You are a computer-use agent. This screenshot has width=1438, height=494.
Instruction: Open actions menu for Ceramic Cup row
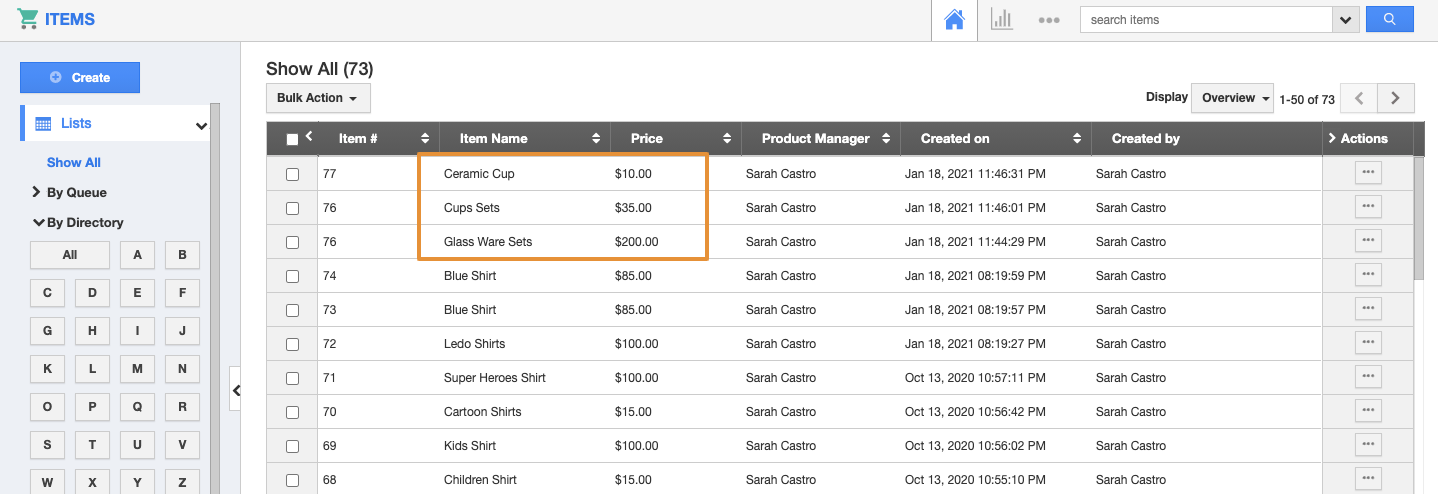(x=1368, y=173)
